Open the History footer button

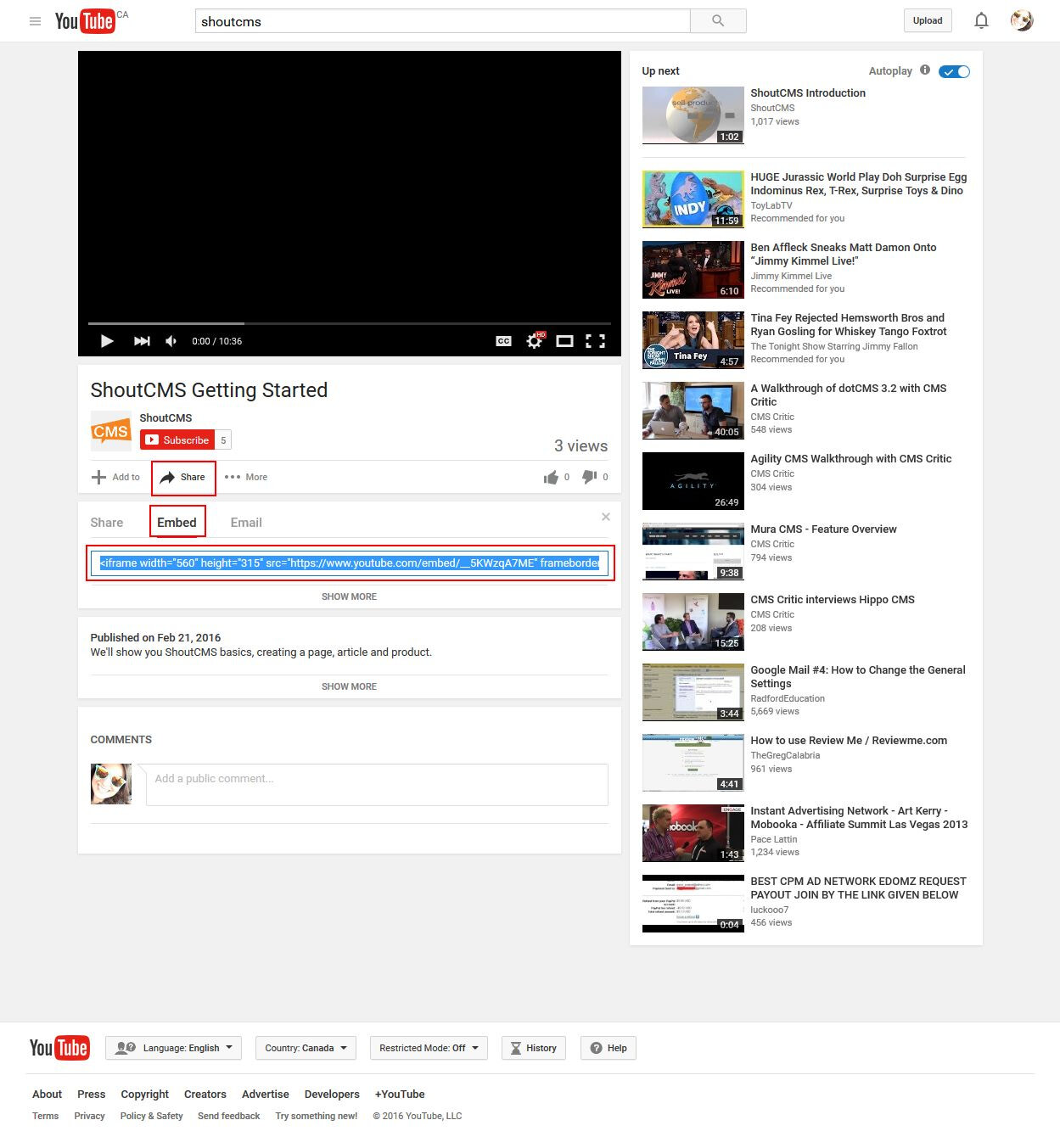pyautogui.click(x=534, y=1048)
